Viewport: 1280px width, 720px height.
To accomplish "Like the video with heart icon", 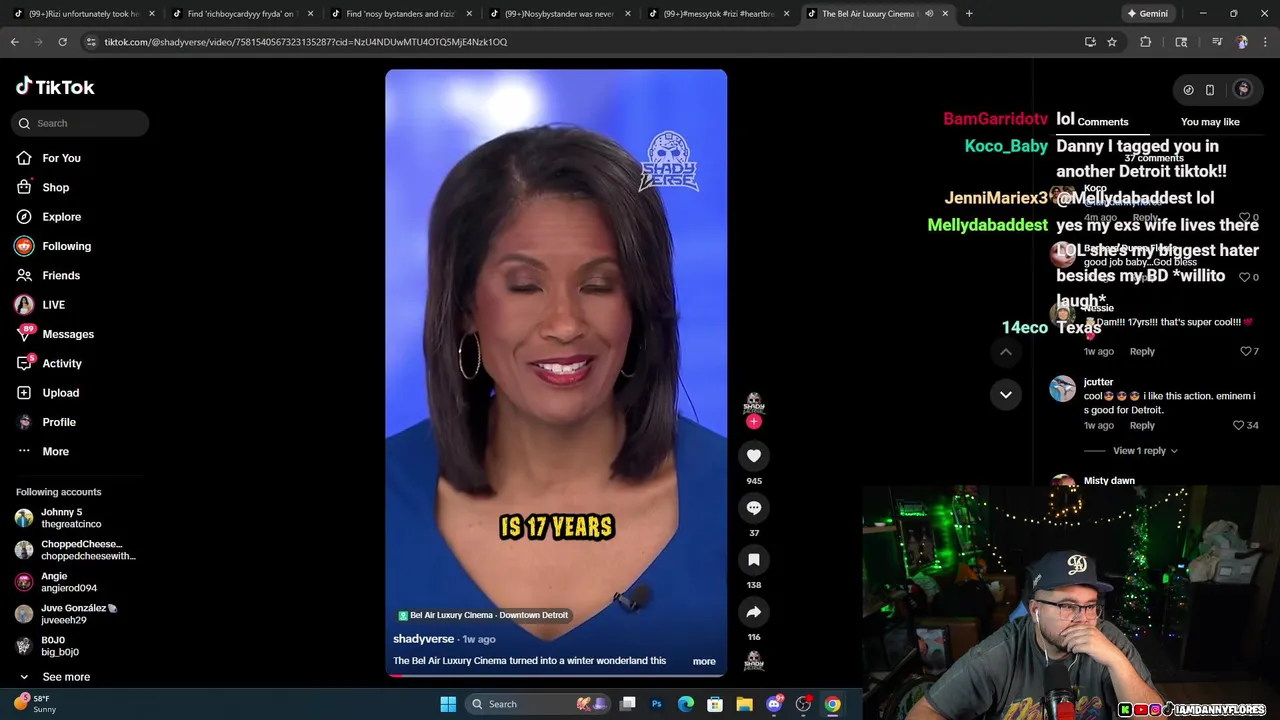I will (754, 456).
